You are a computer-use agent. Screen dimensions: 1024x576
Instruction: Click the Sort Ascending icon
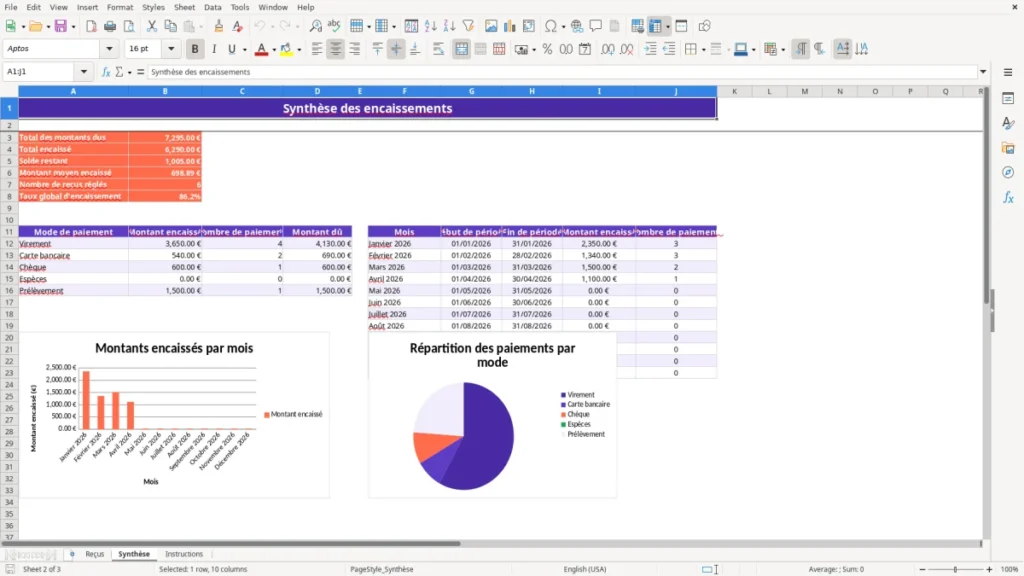coord(430,26)
